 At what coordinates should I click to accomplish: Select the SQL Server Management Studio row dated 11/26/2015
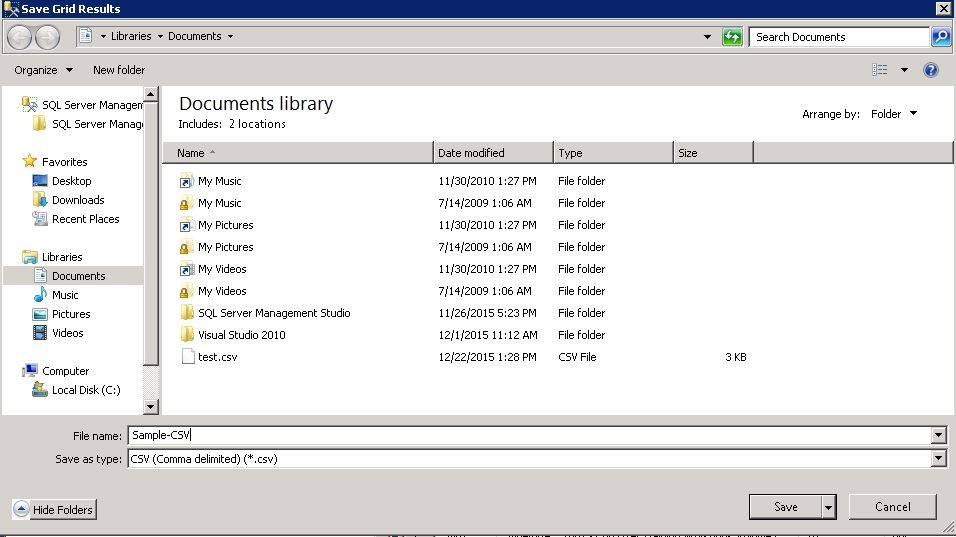point(462,313)
